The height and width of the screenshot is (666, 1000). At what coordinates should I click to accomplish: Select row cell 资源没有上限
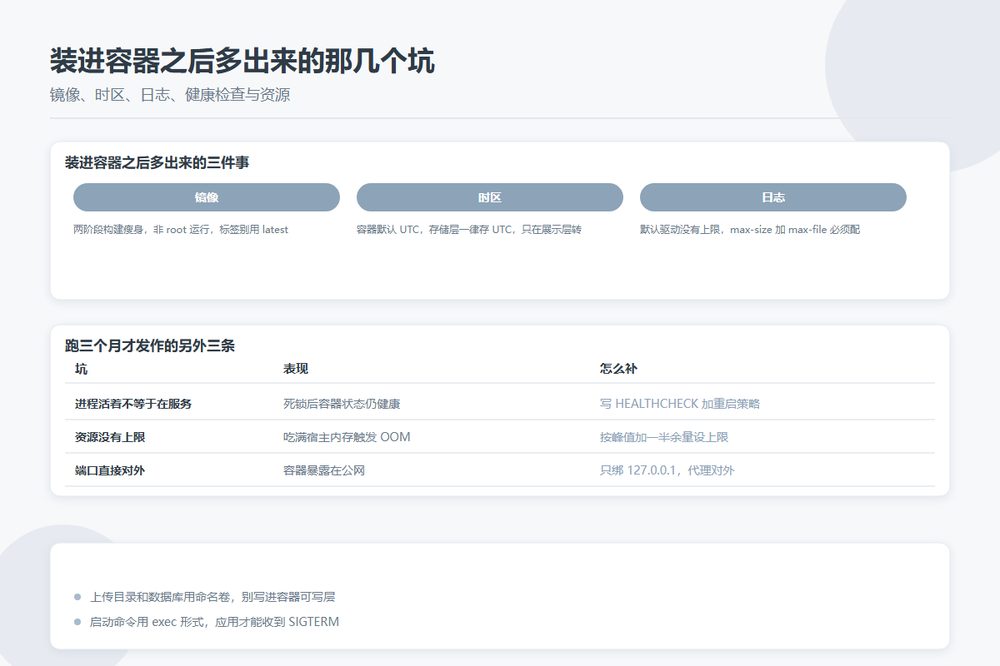(110, 437)
